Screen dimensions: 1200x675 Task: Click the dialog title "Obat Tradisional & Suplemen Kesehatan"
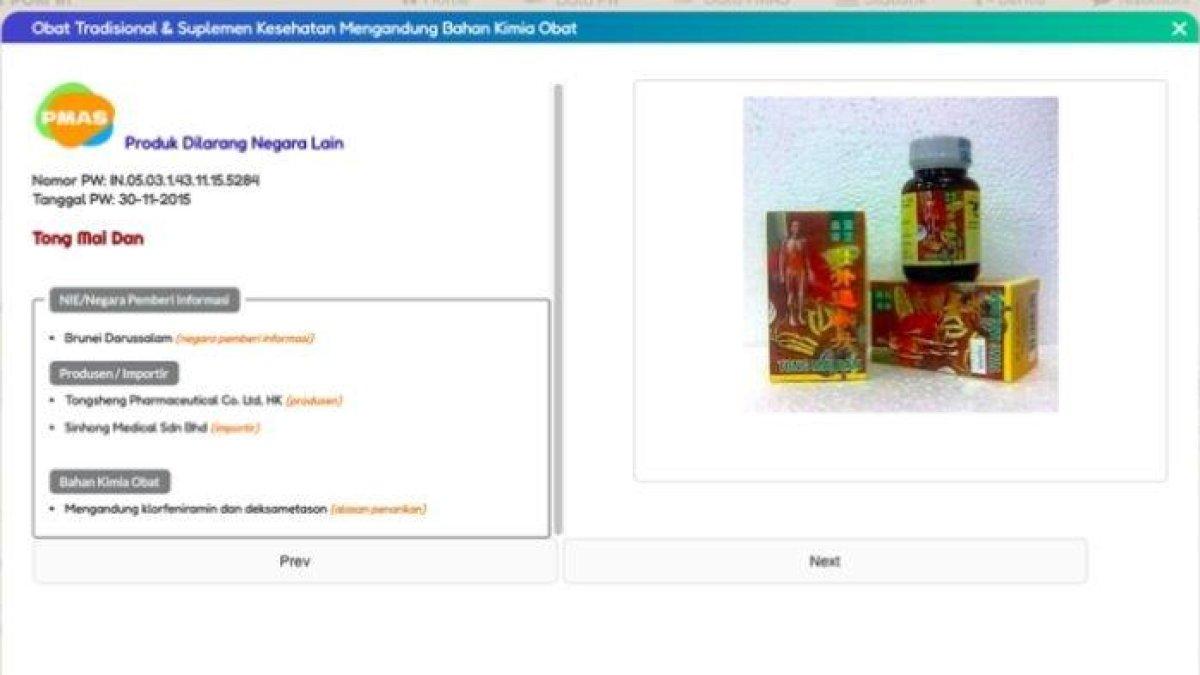(185, 28)
